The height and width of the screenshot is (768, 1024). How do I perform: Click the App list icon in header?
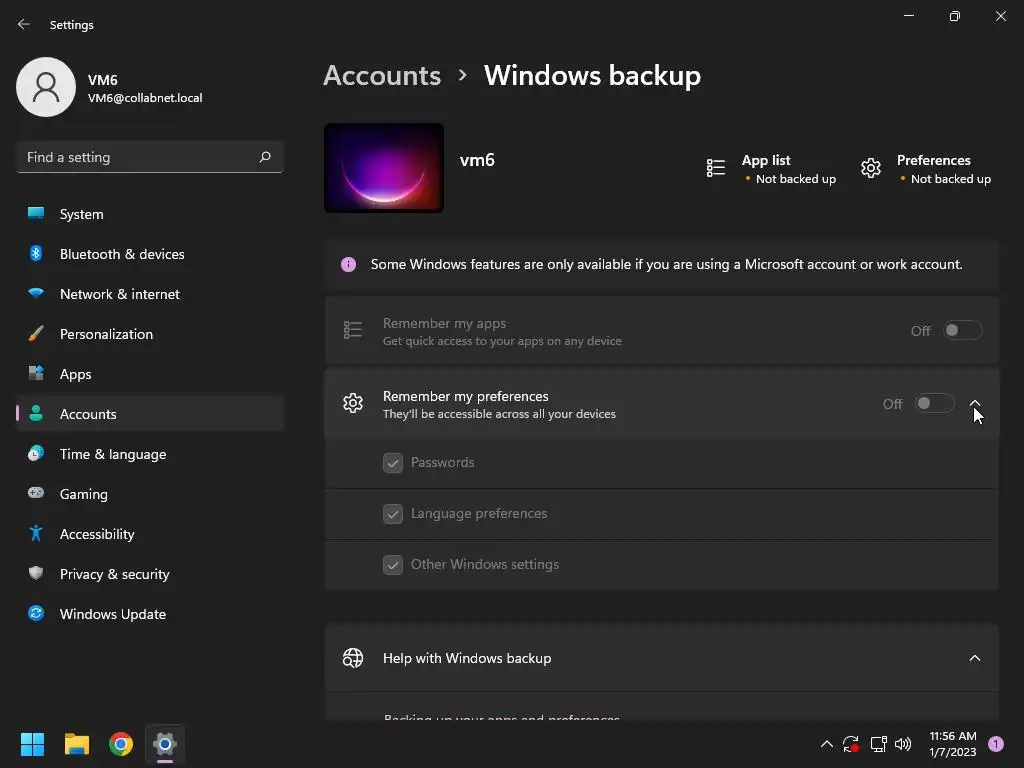click(716, 169)
